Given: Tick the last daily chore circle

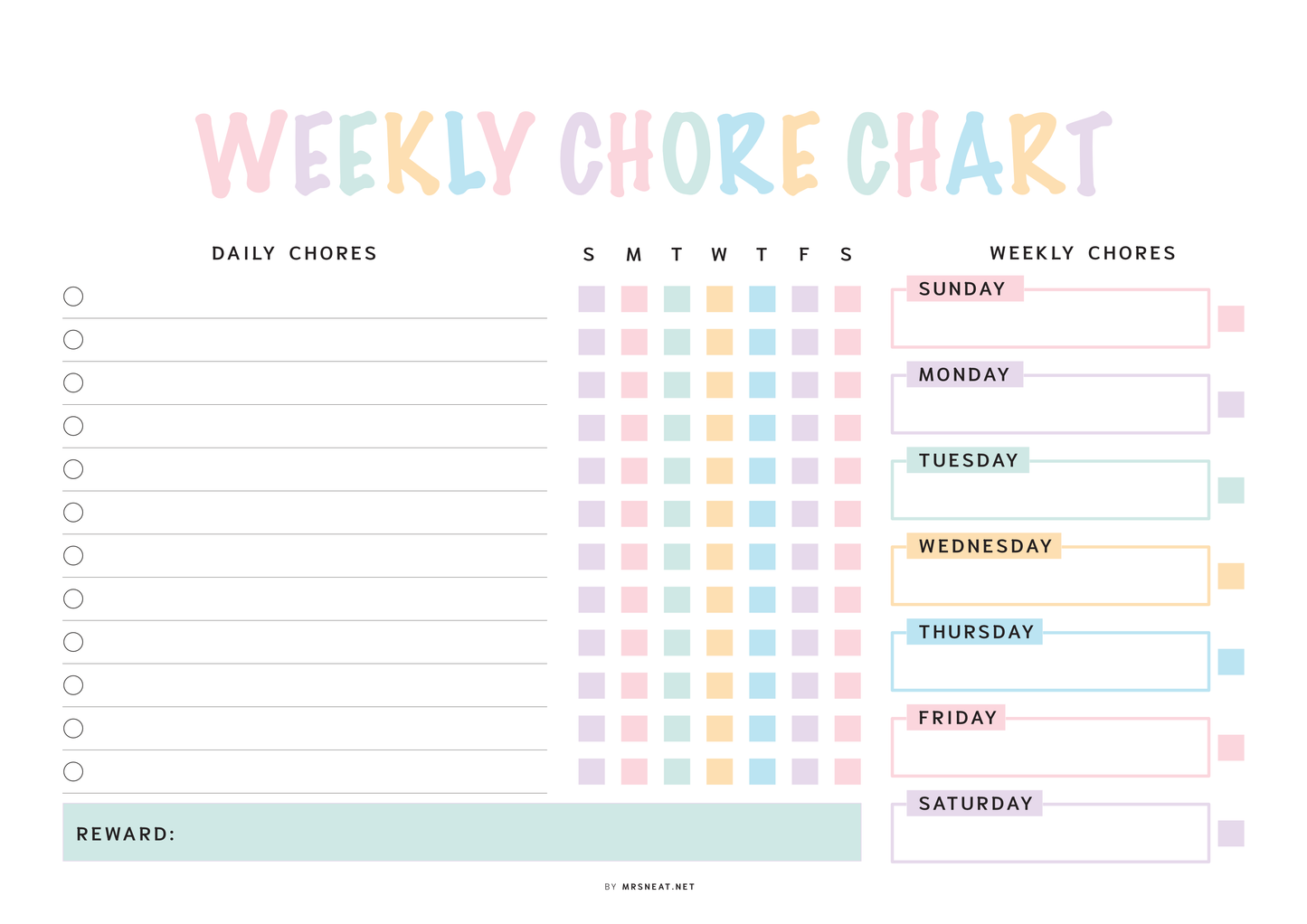Looking at the screenshot, I should click(x=73, y=771).
